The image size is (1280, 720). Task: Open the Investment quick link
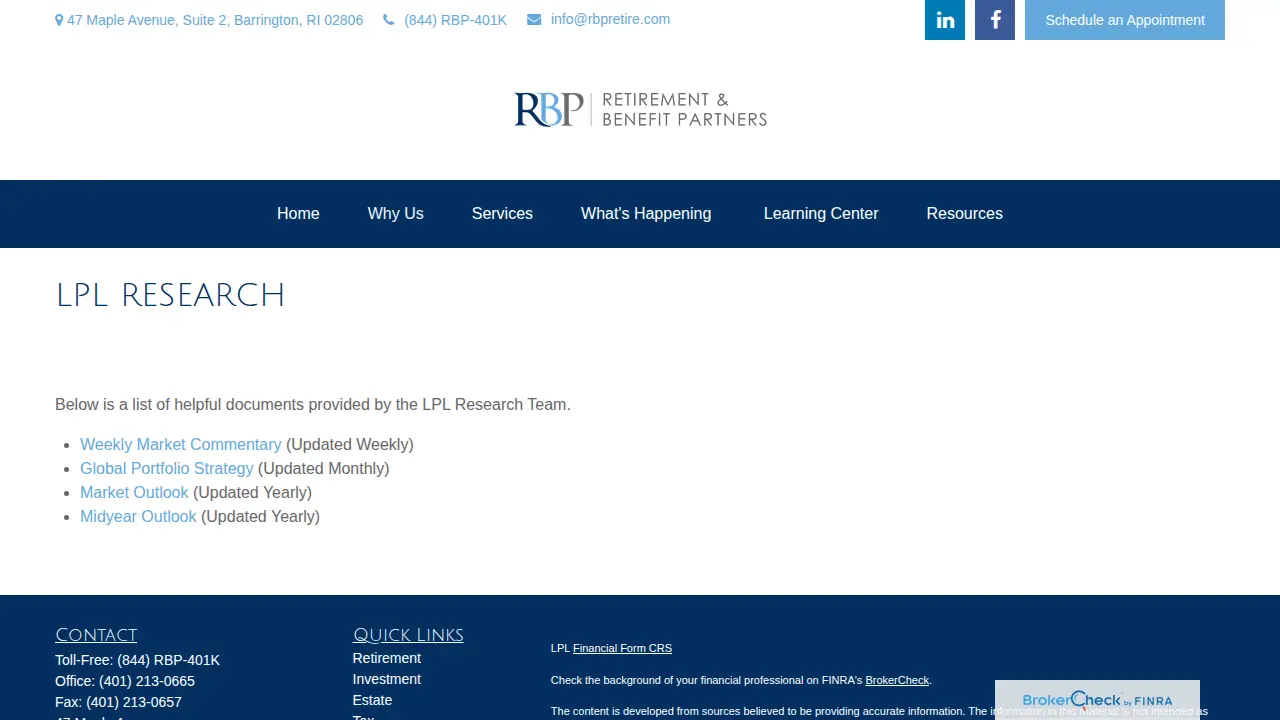pyautogui.click(x=387, y=679)
